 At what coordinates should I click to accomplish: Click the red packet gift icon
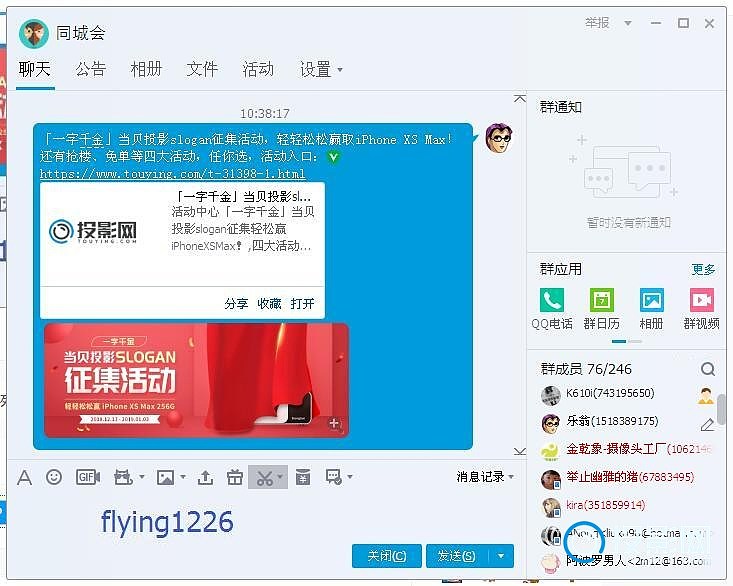(235, 477)
